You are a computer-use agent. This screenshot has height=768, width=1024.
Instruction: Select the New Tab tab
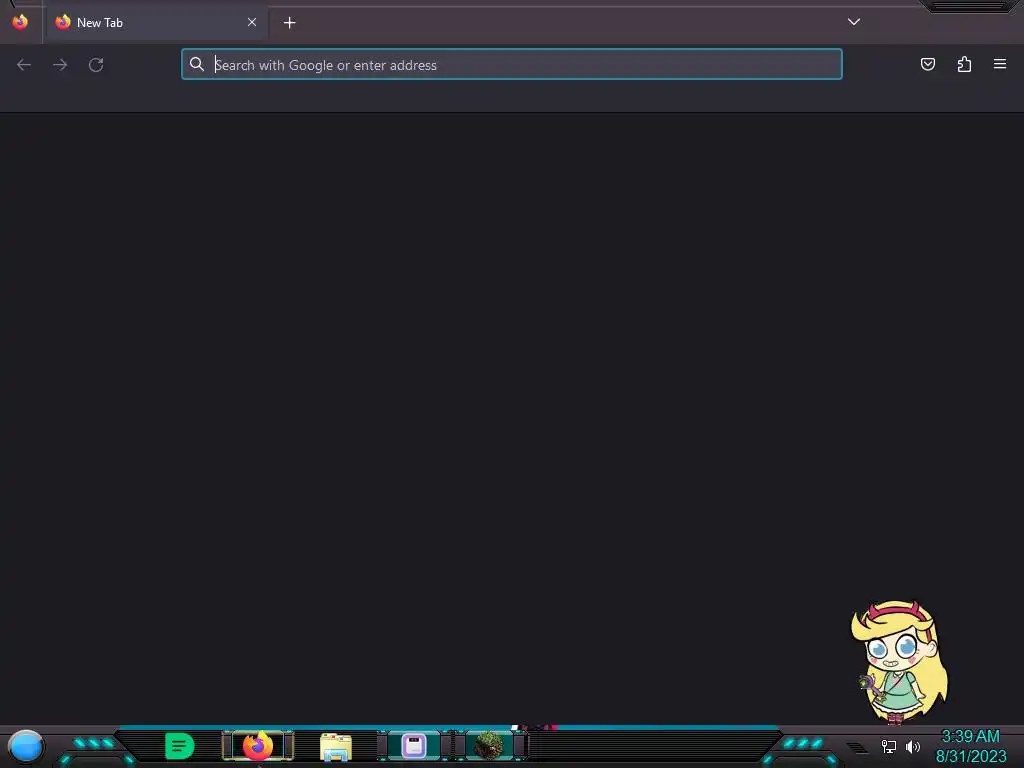pyautogui.click(x=156, y=23)
